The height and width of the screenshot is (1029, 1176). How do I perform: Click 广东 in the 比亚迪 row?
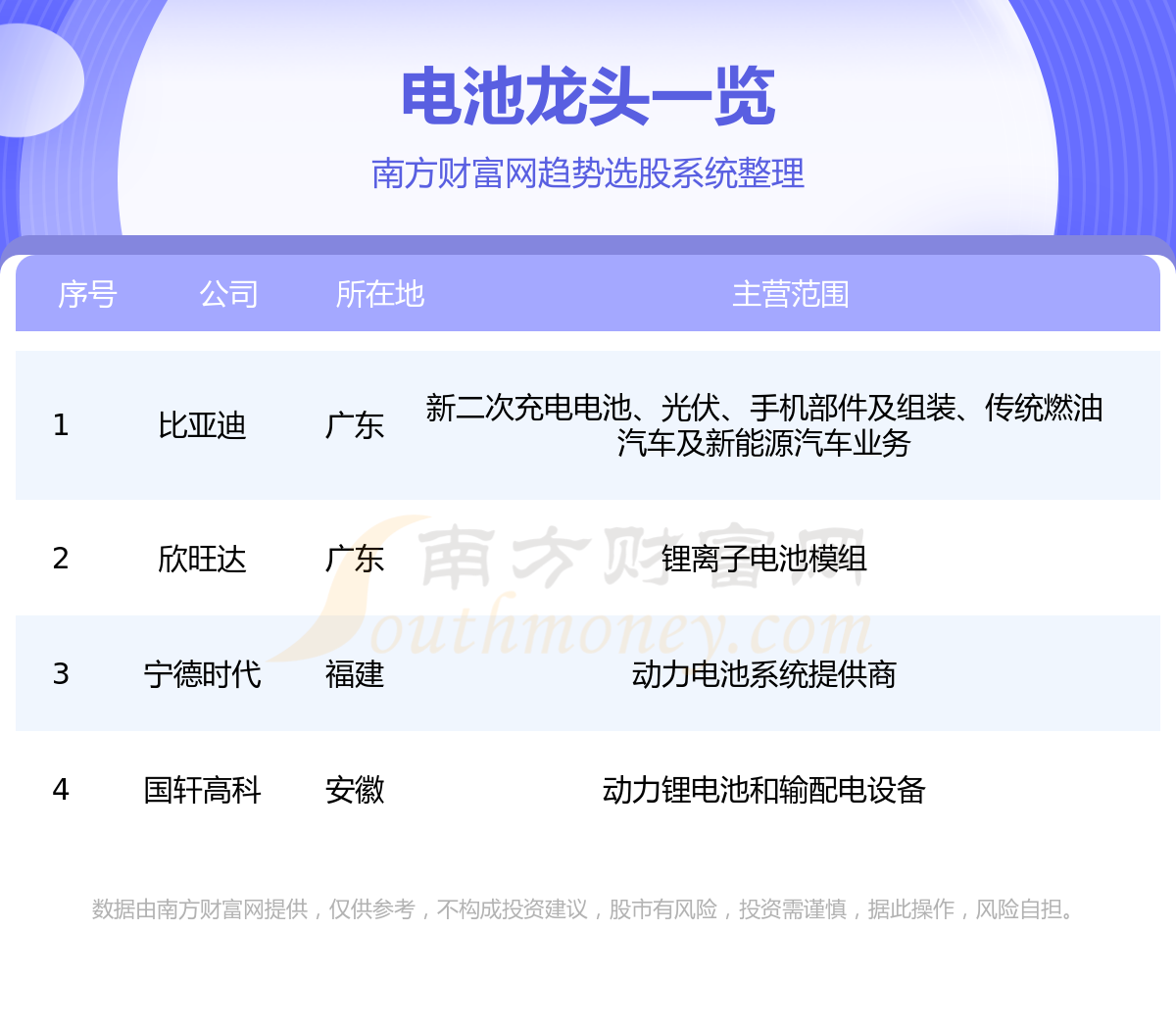(354, 425)
